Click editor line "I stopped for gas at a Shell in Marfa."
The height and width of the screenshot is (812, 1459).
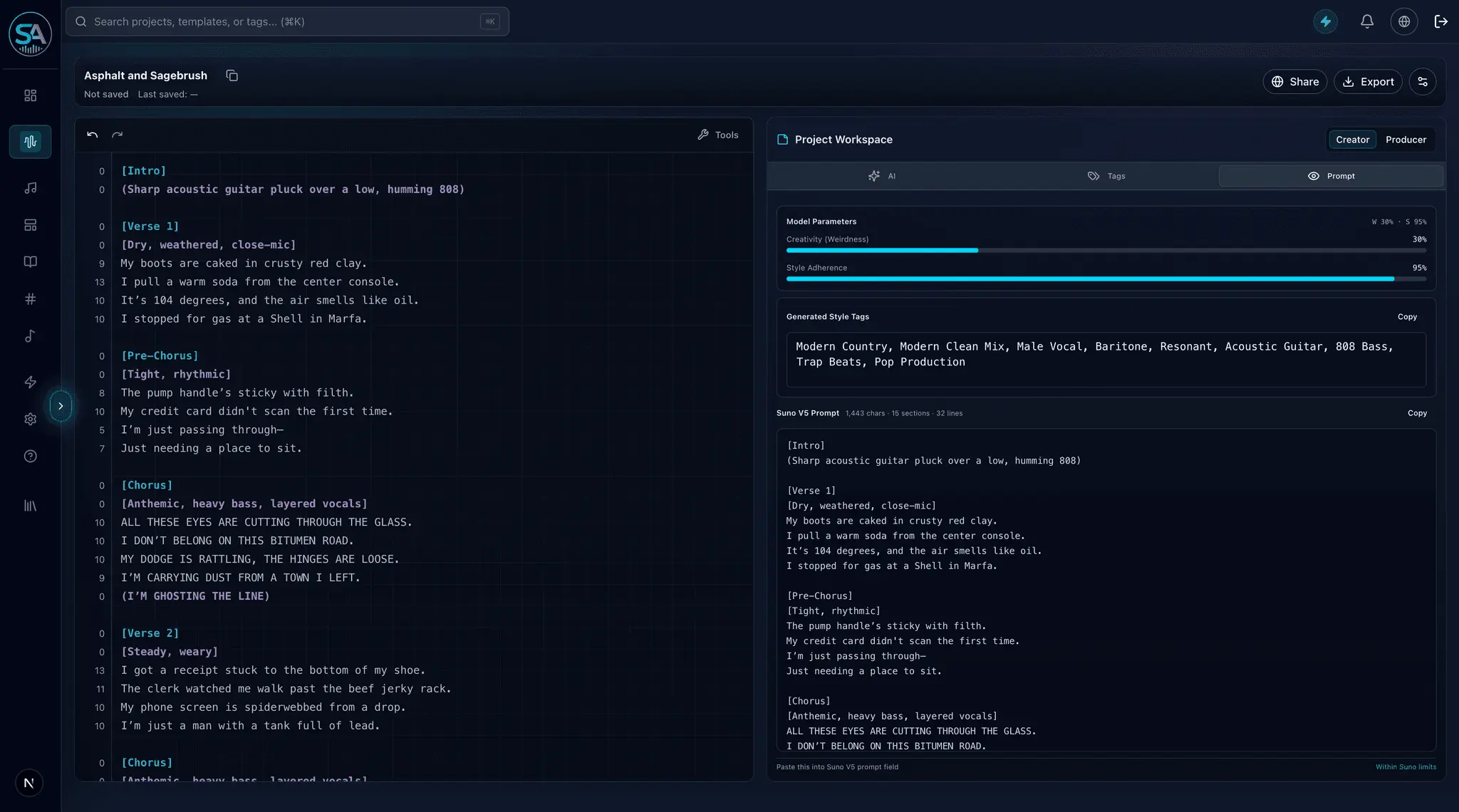(x=244, y=319)
